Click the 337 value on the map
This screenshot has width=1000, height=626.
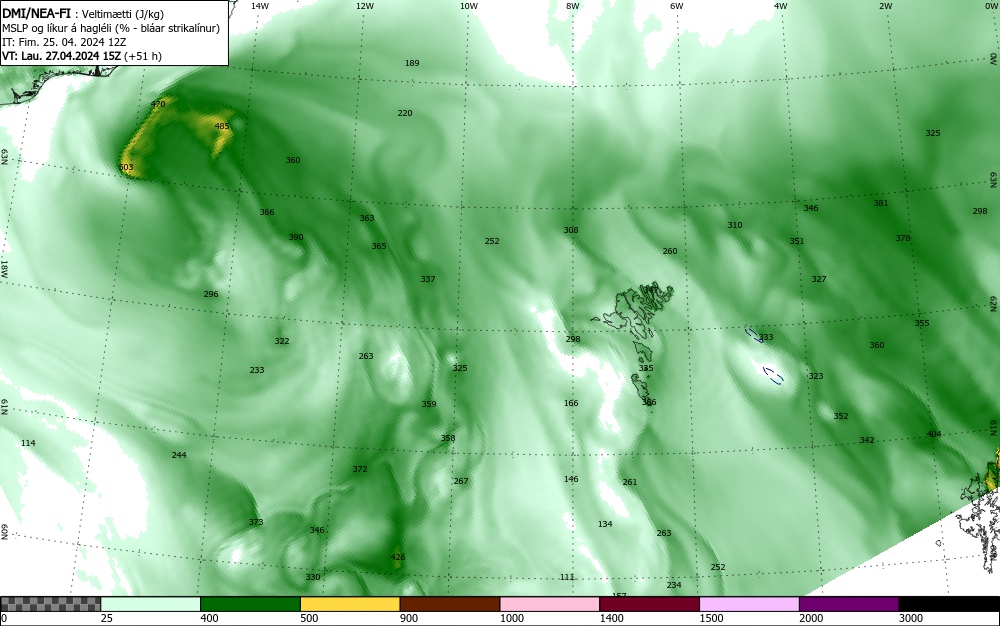tap(428, 279)
